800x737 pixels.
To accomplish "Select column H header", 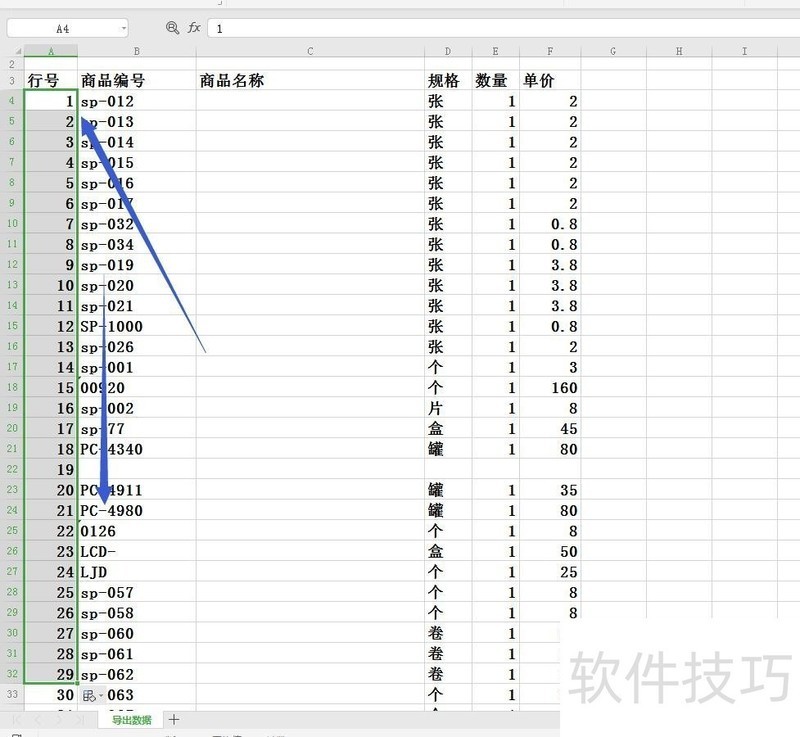I will [x=679, y=51].
